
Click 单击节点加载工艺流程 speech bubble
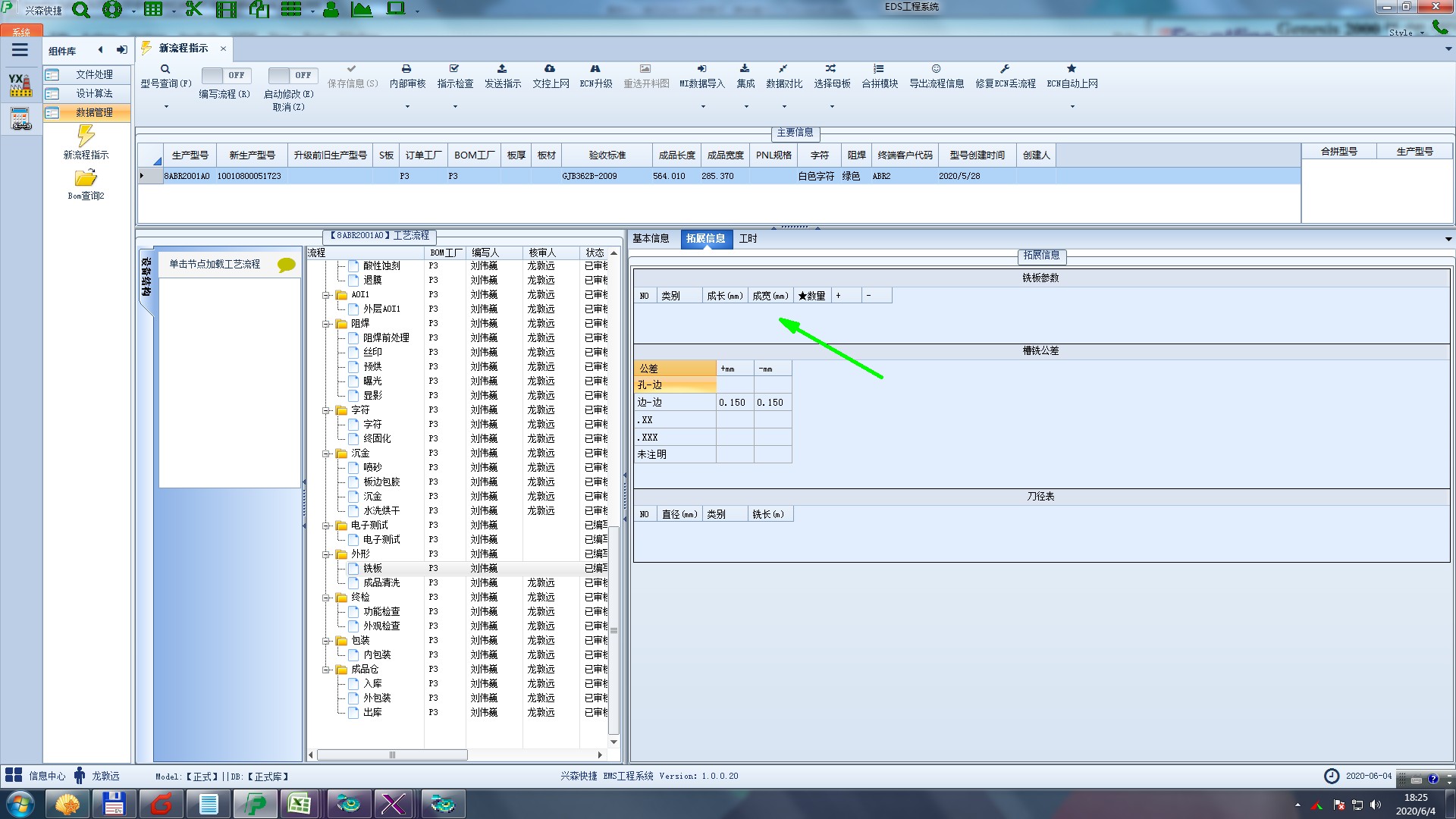[286, 265]
